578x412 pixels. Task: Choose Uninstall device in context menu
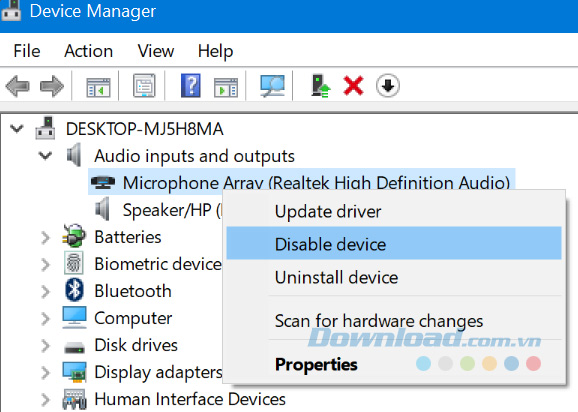click(394, 277)
